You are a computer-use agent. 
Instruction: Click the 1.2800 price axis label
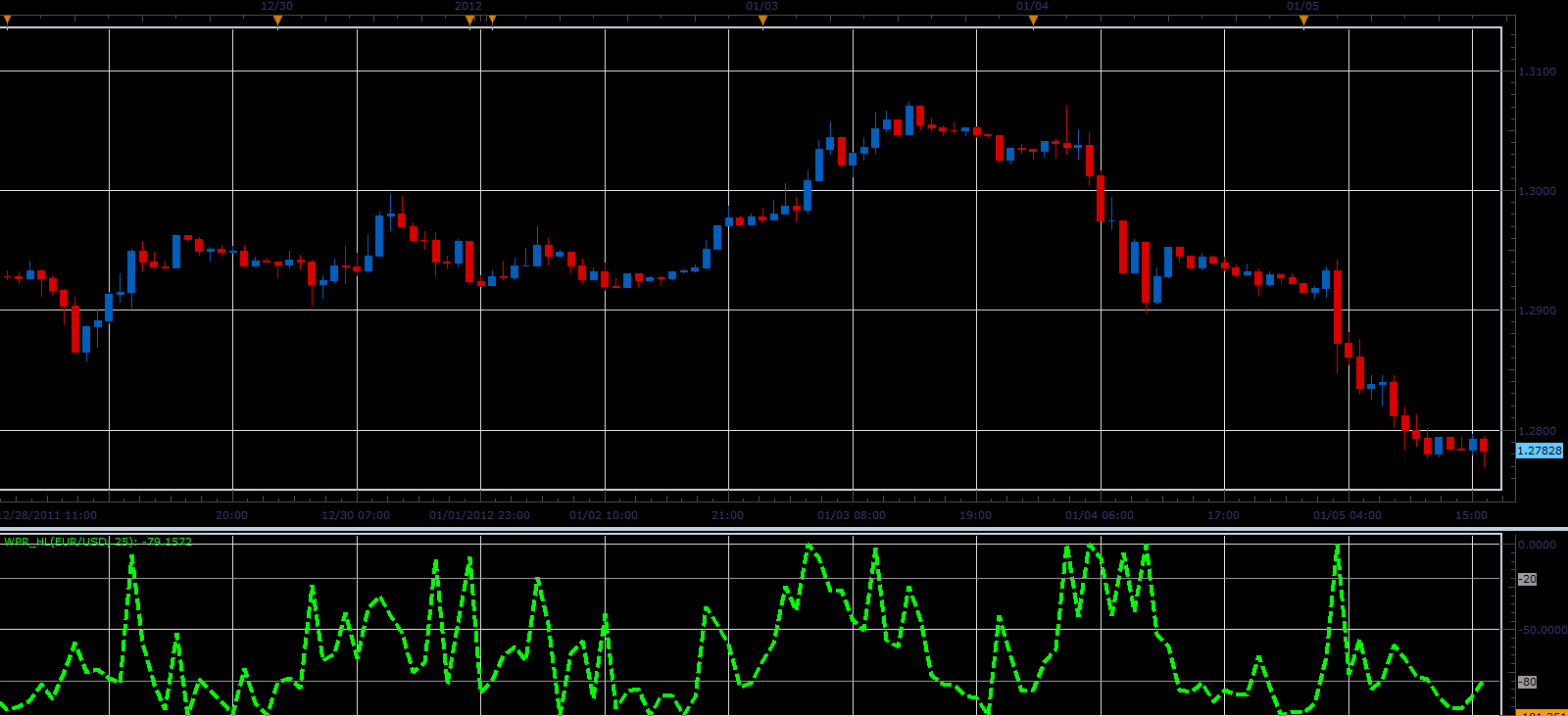tap(1537, 431)
